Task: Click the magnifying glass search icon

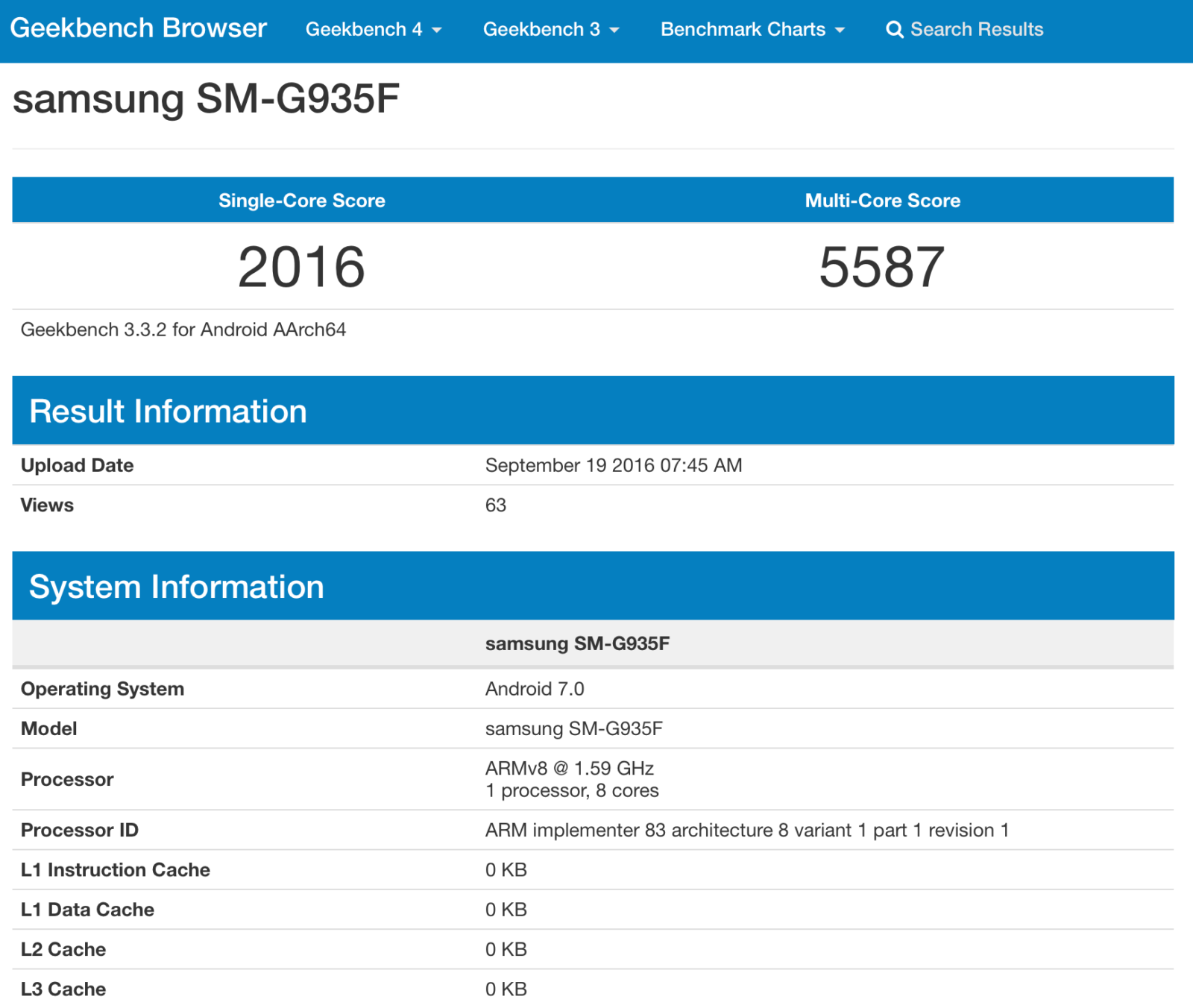Action: (894, 30)
